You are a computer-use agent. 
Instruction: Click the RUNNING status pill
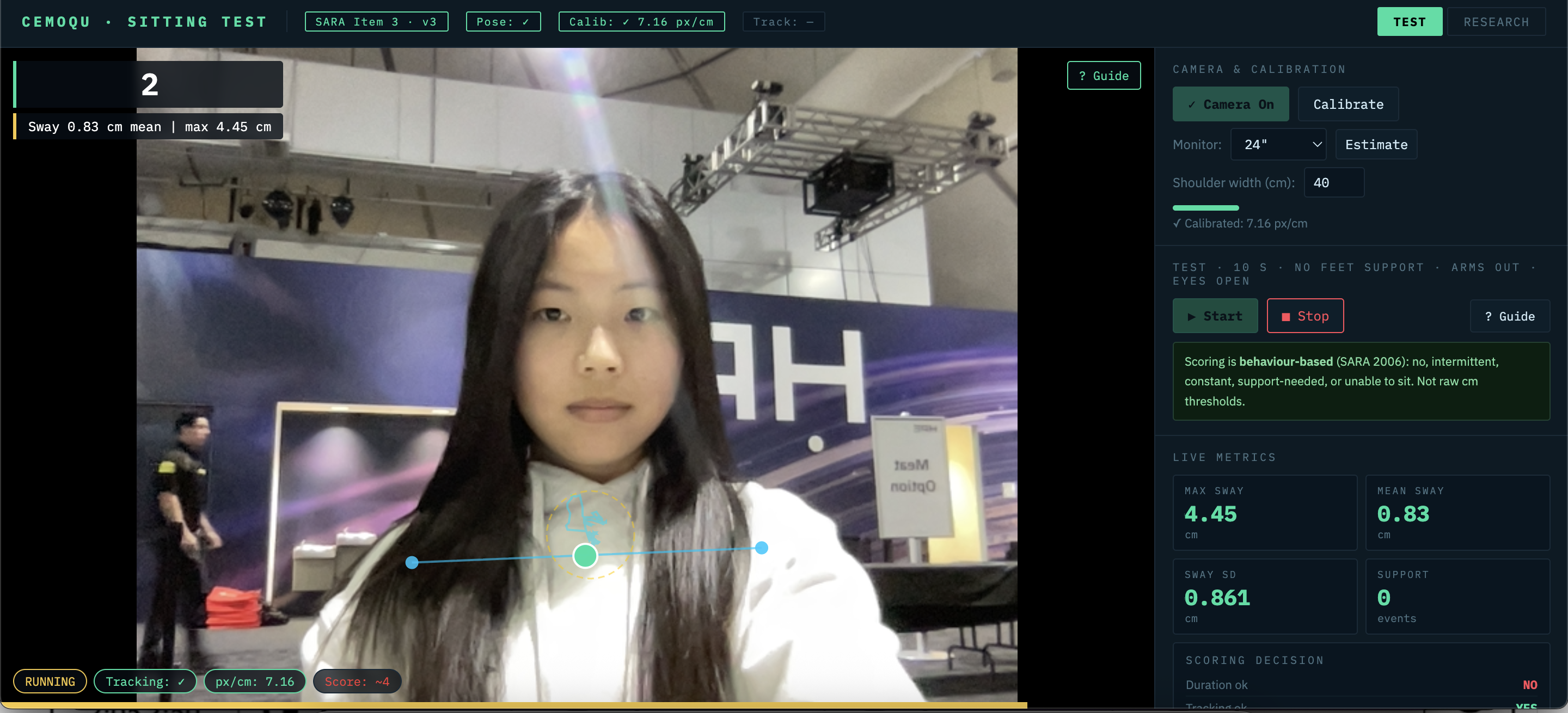point(50,681)
